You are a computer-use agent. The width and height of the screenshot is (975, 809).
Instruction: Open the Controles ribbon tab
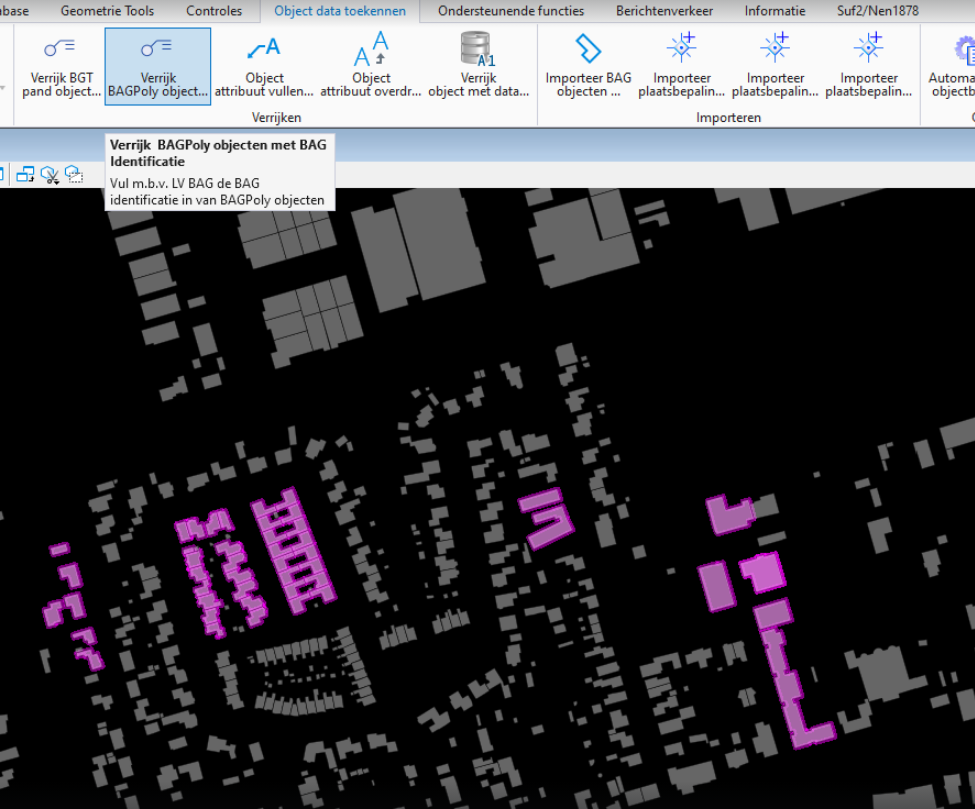tap(214, 11)
